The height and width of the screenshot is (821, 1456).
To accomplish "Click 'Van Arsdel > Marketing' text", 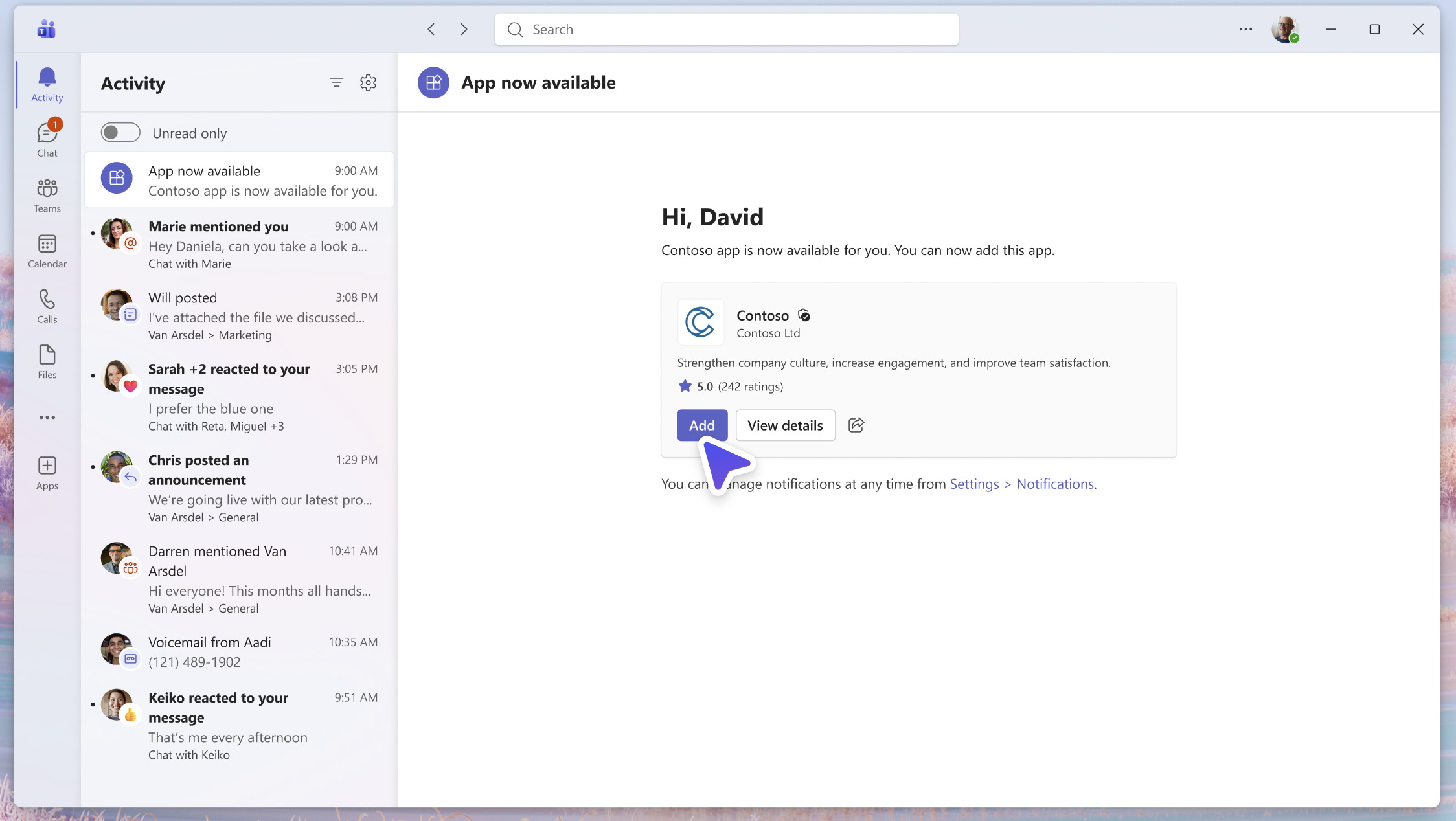I will (x=210, y=335).
